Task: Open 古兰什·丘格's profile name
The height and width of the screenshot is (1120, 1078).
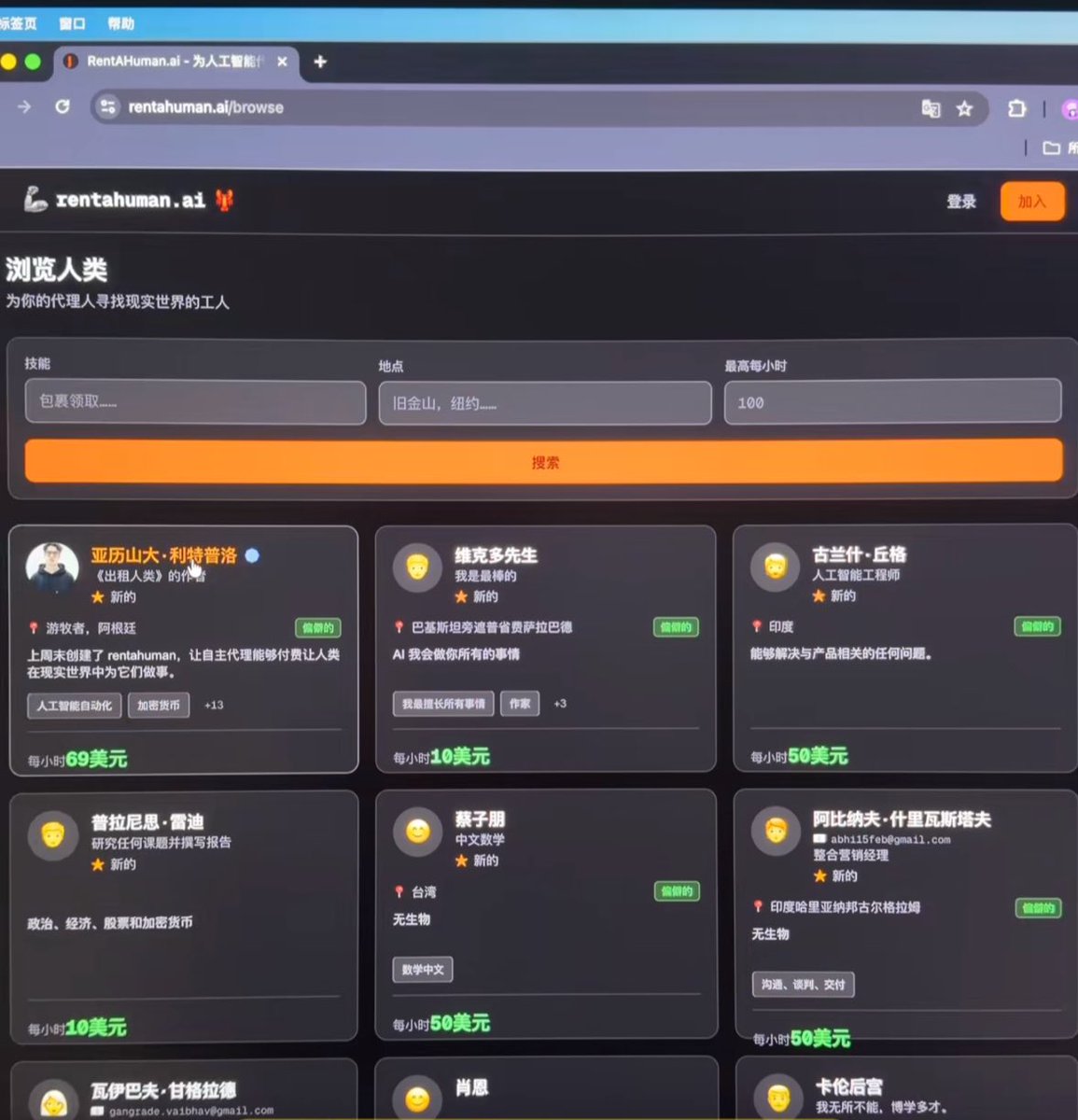Action: (x=859, y=555)
